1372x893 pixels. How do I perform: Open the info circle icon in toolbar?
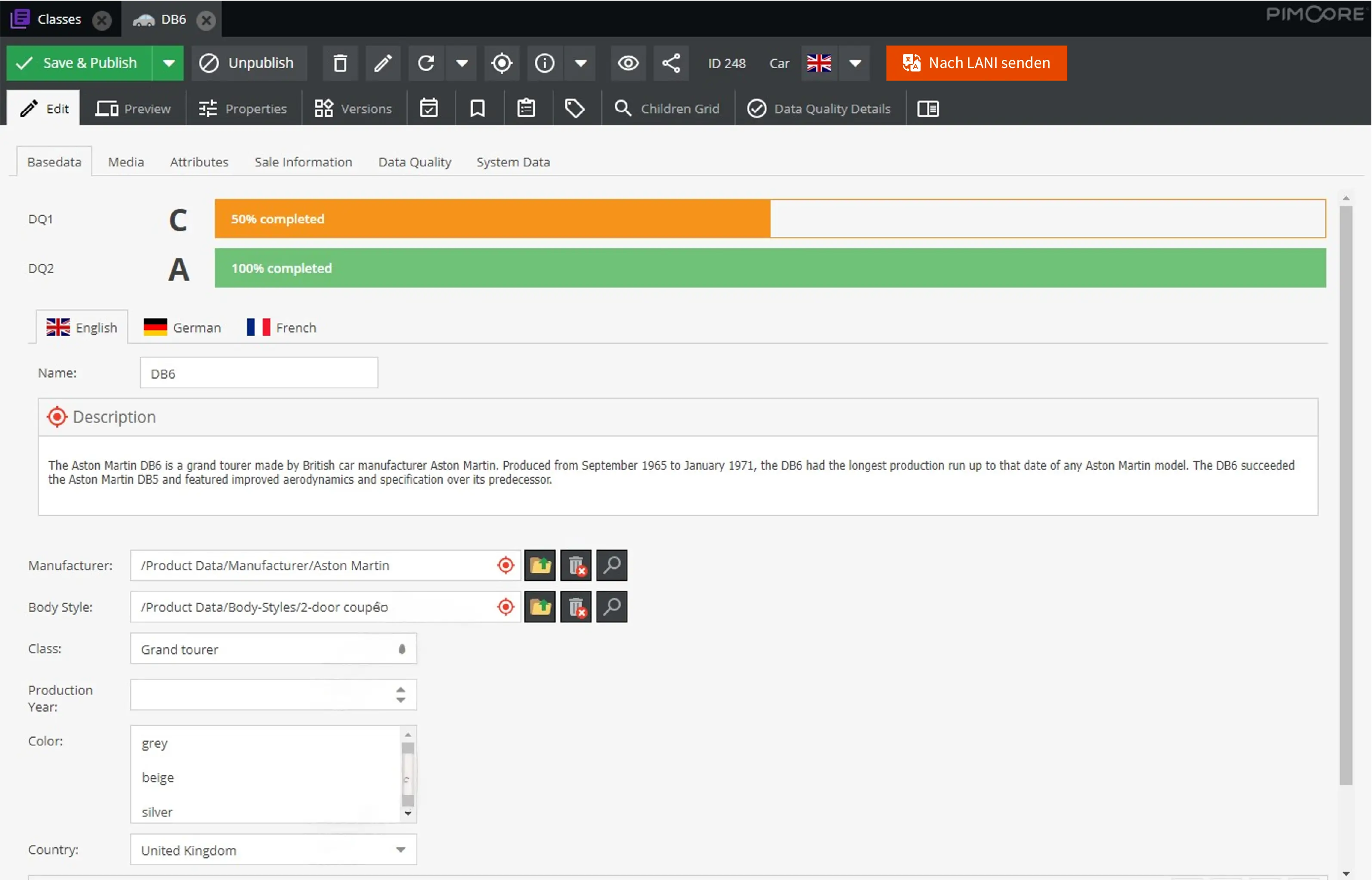(x=544, y=63)
